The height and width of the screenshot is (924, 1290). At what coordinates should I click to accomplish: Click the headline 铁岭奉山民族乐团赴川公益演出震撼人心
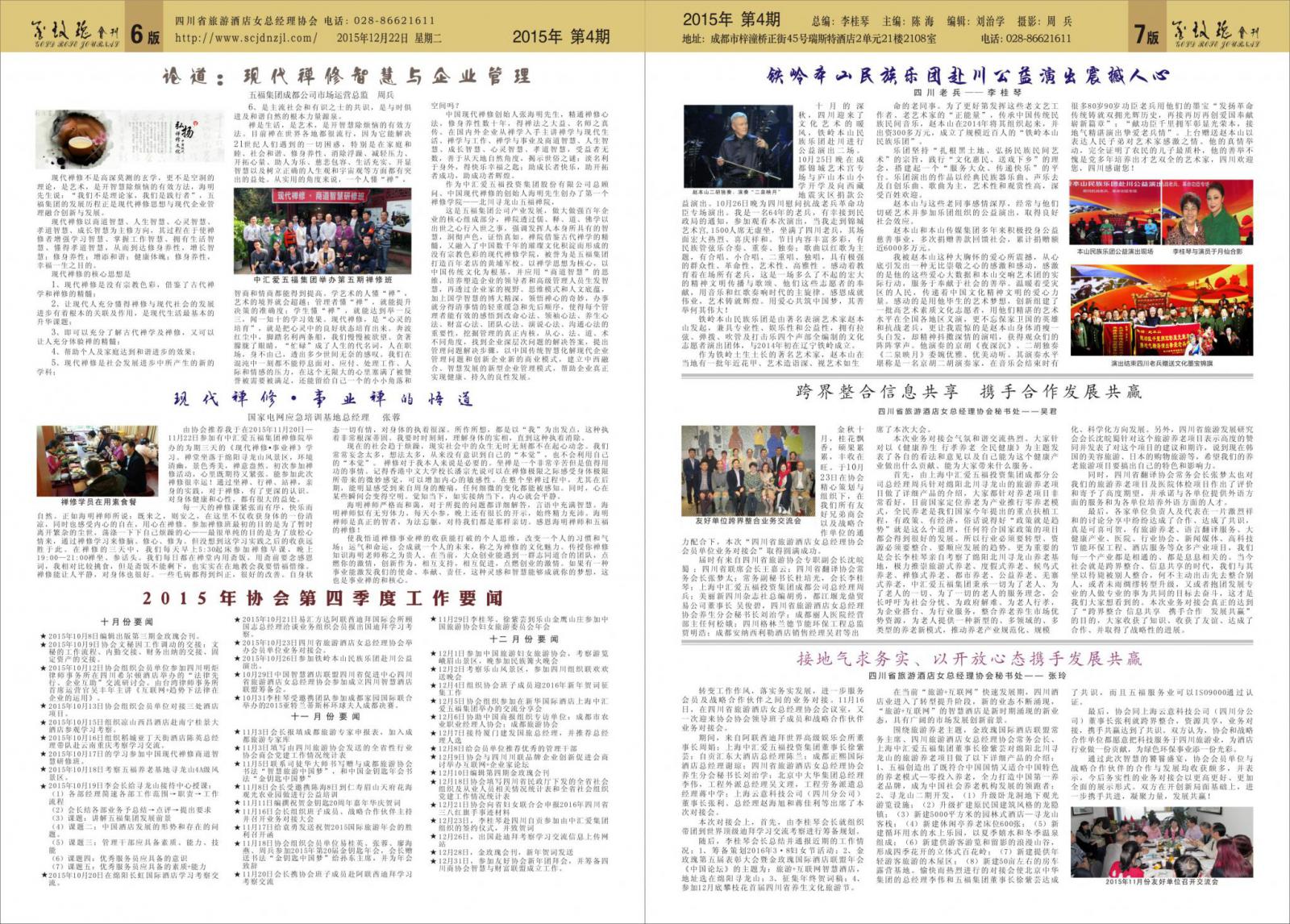(x=967, y=76)
